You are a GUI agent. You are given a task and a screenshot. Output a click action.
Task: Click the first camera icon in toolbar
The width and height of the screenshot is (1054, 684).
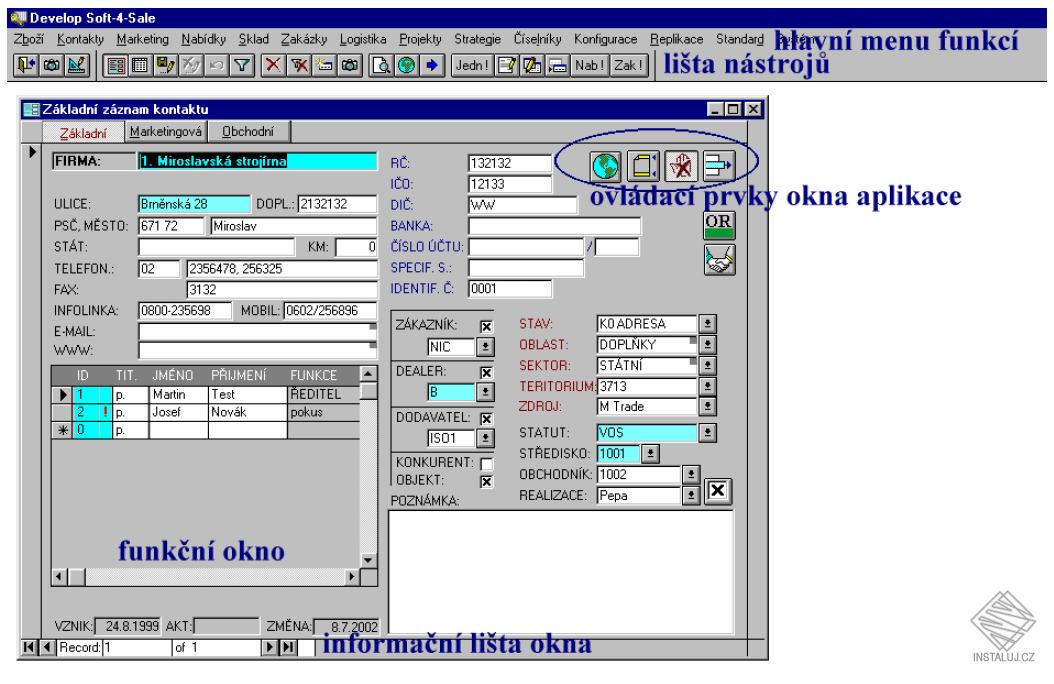[52, 65]
